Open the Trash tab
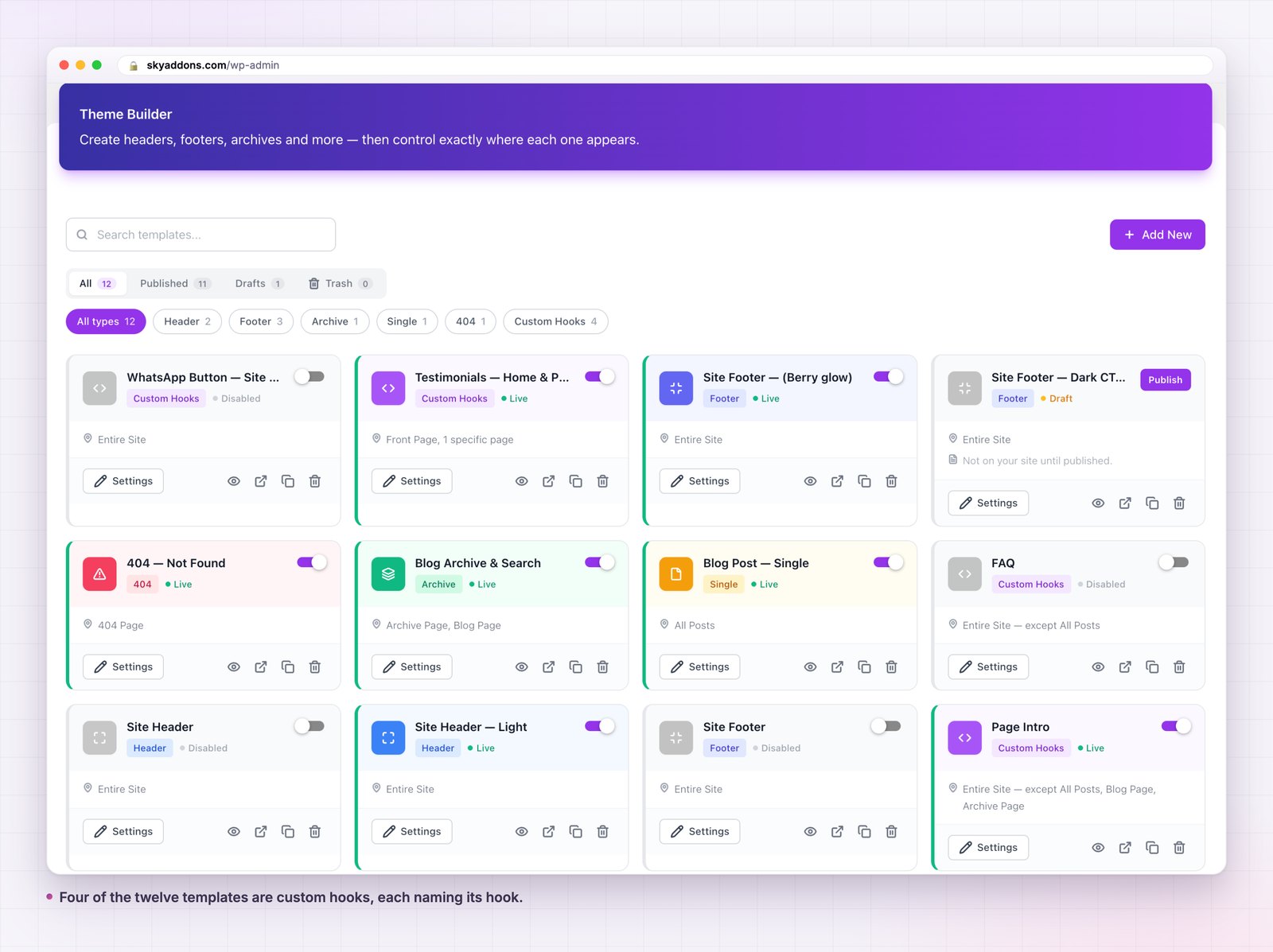 pyautogui.click(x=340, y=284)
